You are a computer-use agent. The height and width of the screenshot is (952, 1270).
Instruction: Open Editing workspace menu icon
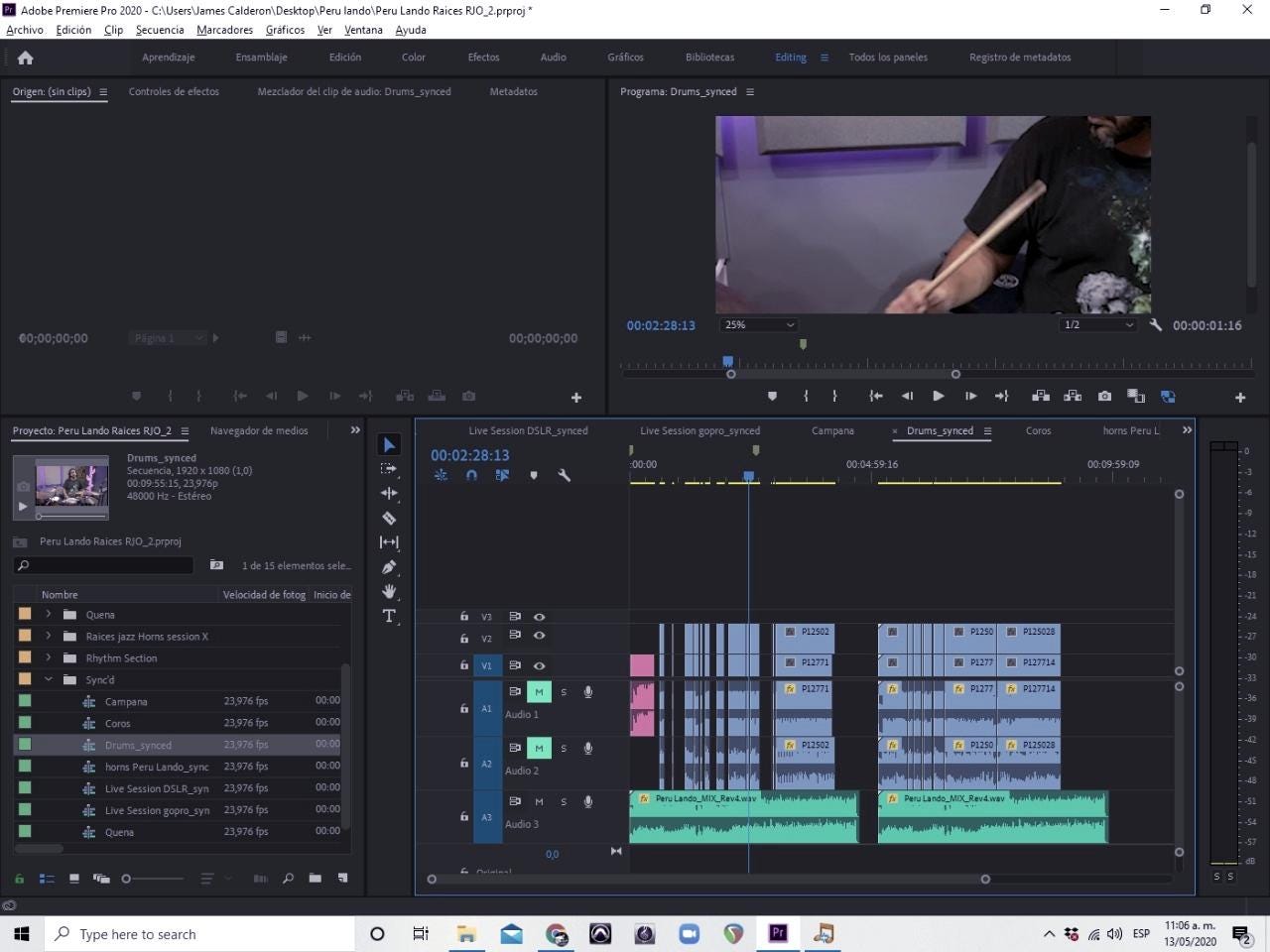(x=824, y=58)
